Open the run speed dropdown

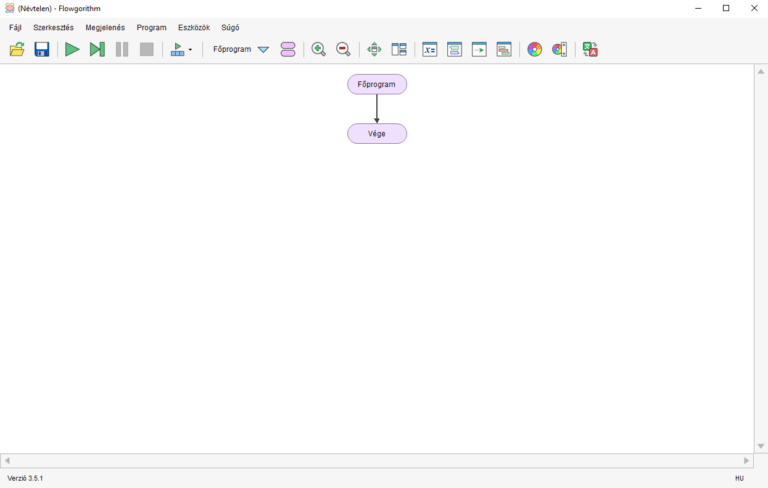click(x=182, y=49)
